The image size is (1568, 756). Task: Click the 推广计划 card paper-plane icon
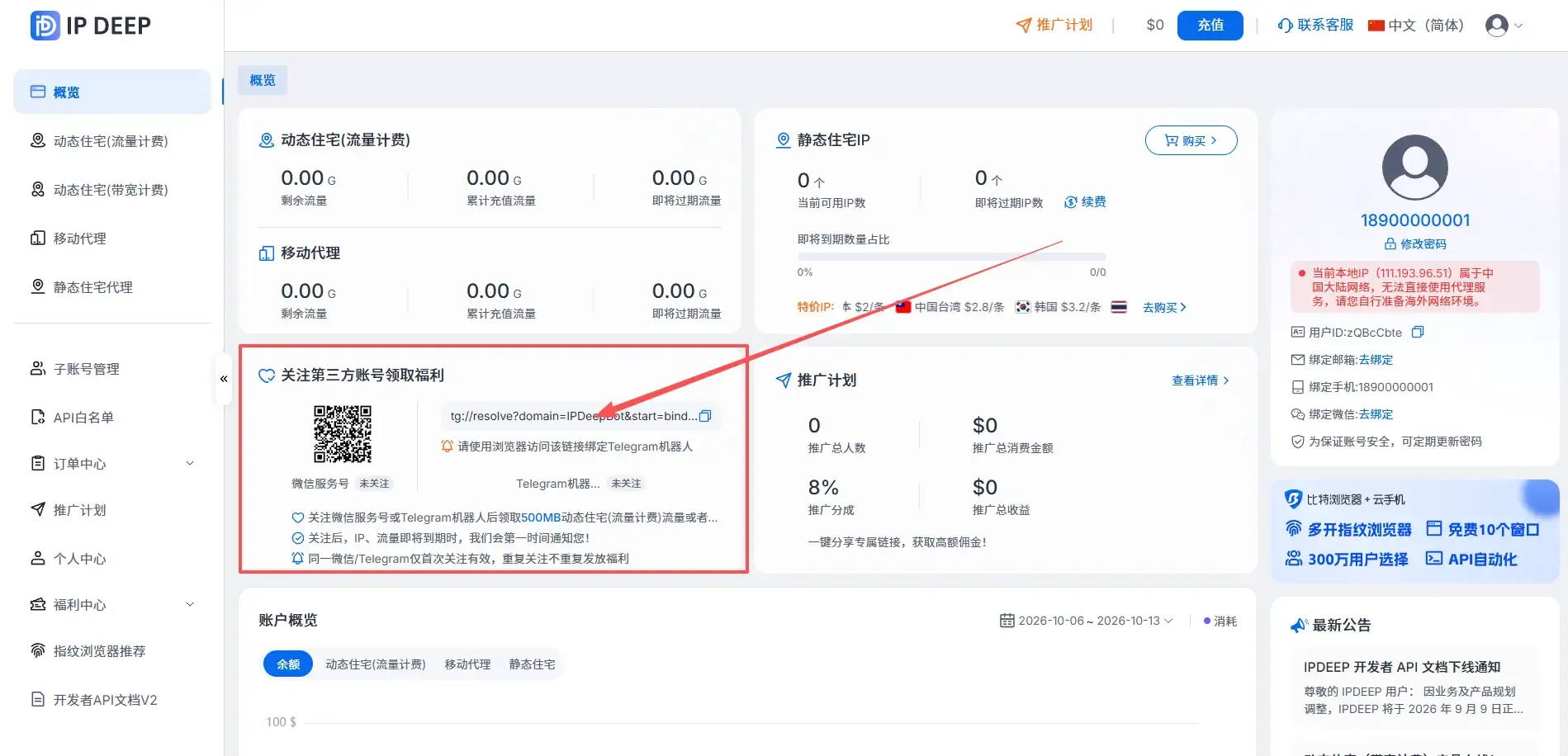(x=783, y=380)
